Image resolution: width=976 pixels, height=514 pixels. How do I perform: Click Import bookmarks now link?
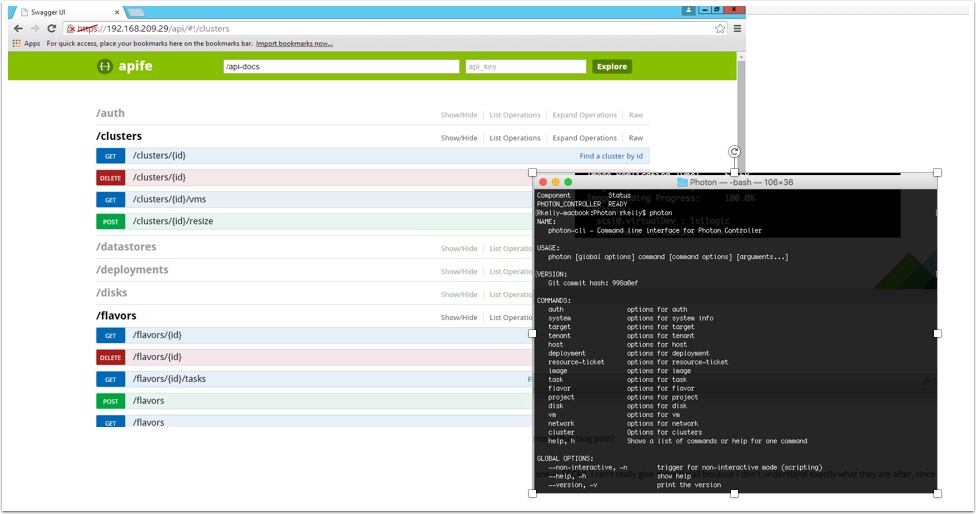pos(294,44)
